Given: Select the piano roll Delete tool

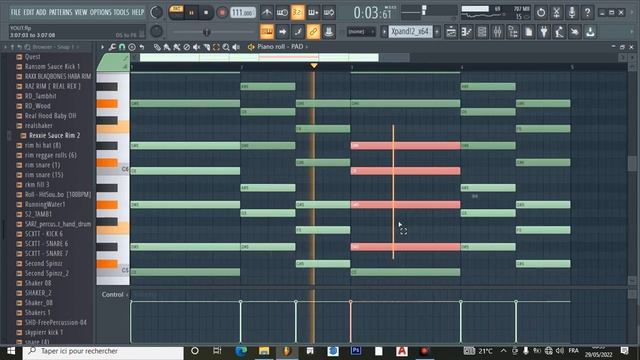Looking at the screenshot, I should (187, 47).
